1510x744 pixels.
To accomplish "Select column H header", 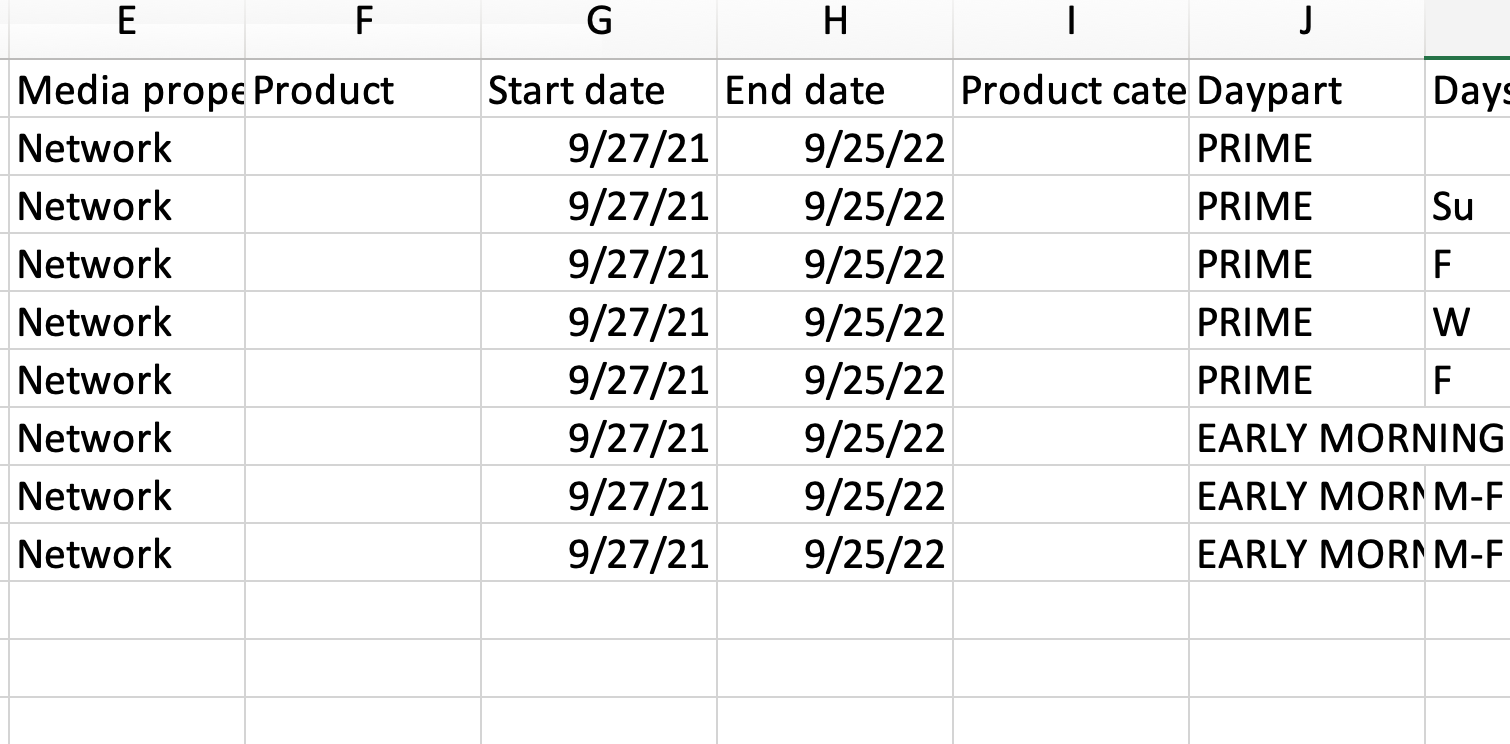I will 835,21.
